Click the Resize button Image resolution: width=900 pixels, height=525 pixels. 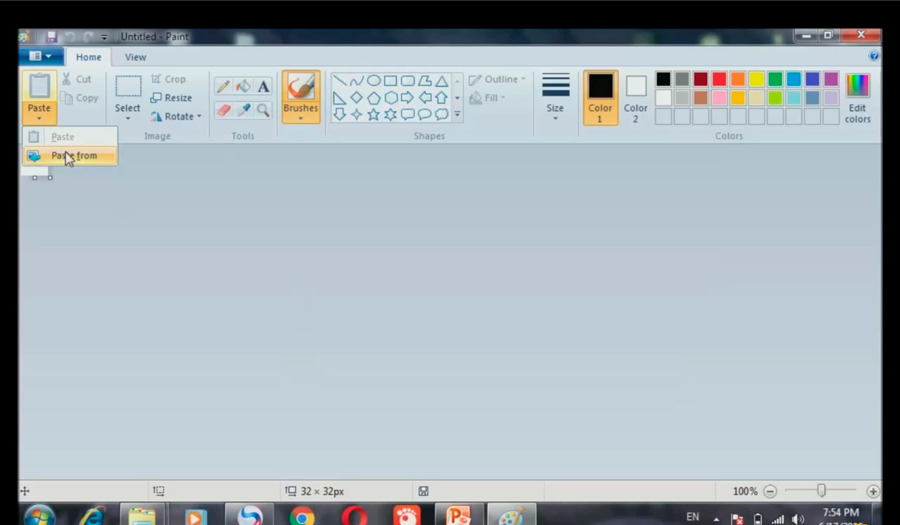pyautogui.click(x=171, y=98)
